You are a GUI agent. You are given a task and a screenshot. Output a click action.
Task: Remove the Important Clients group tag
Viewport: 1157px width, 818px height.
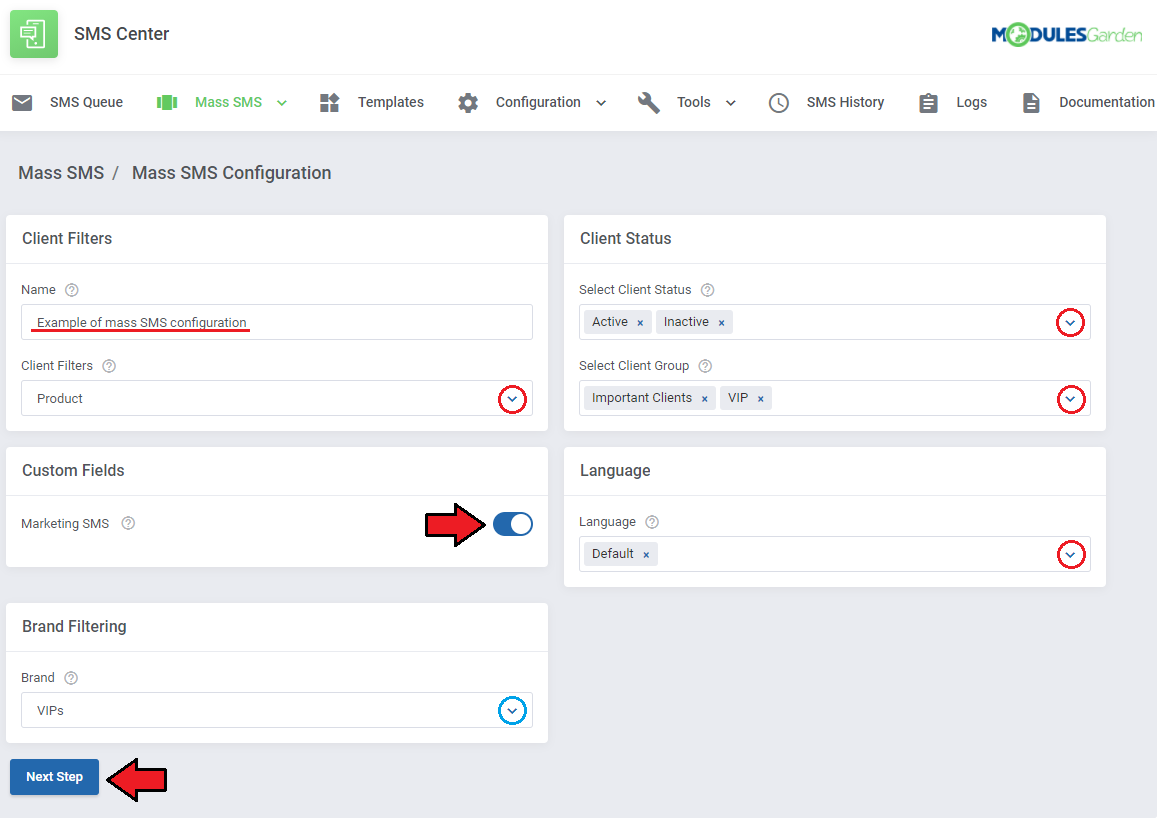(705, 398)
